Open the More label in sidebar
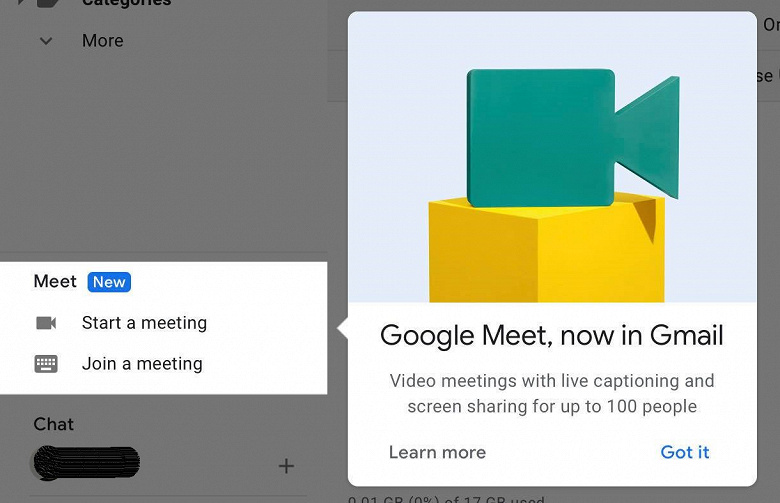Viewport: 780px width, 503px height. [102, 41]
